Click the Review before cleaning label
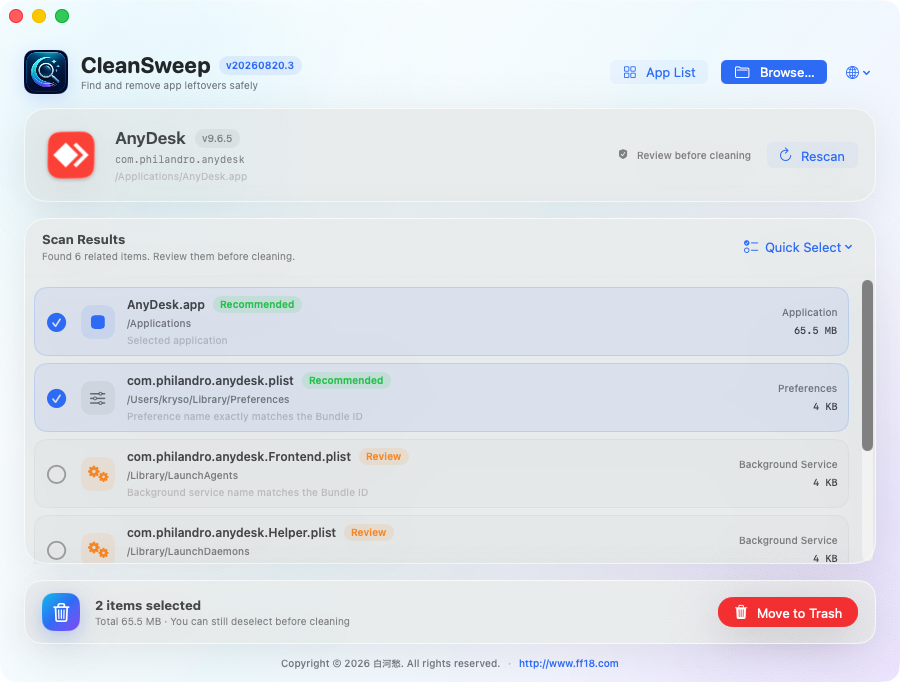This screenshot has height=682, width=900. pos(693,155)
